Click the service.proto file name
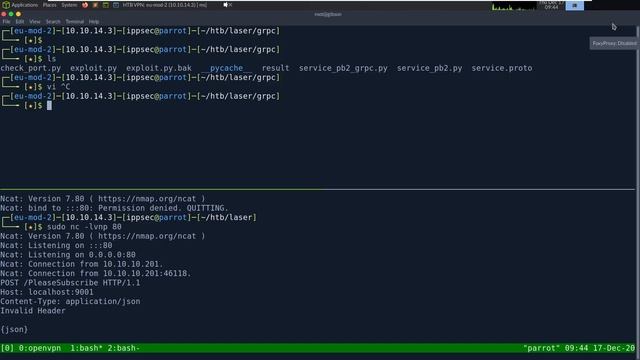640x360 pixels. click(502, 68)
